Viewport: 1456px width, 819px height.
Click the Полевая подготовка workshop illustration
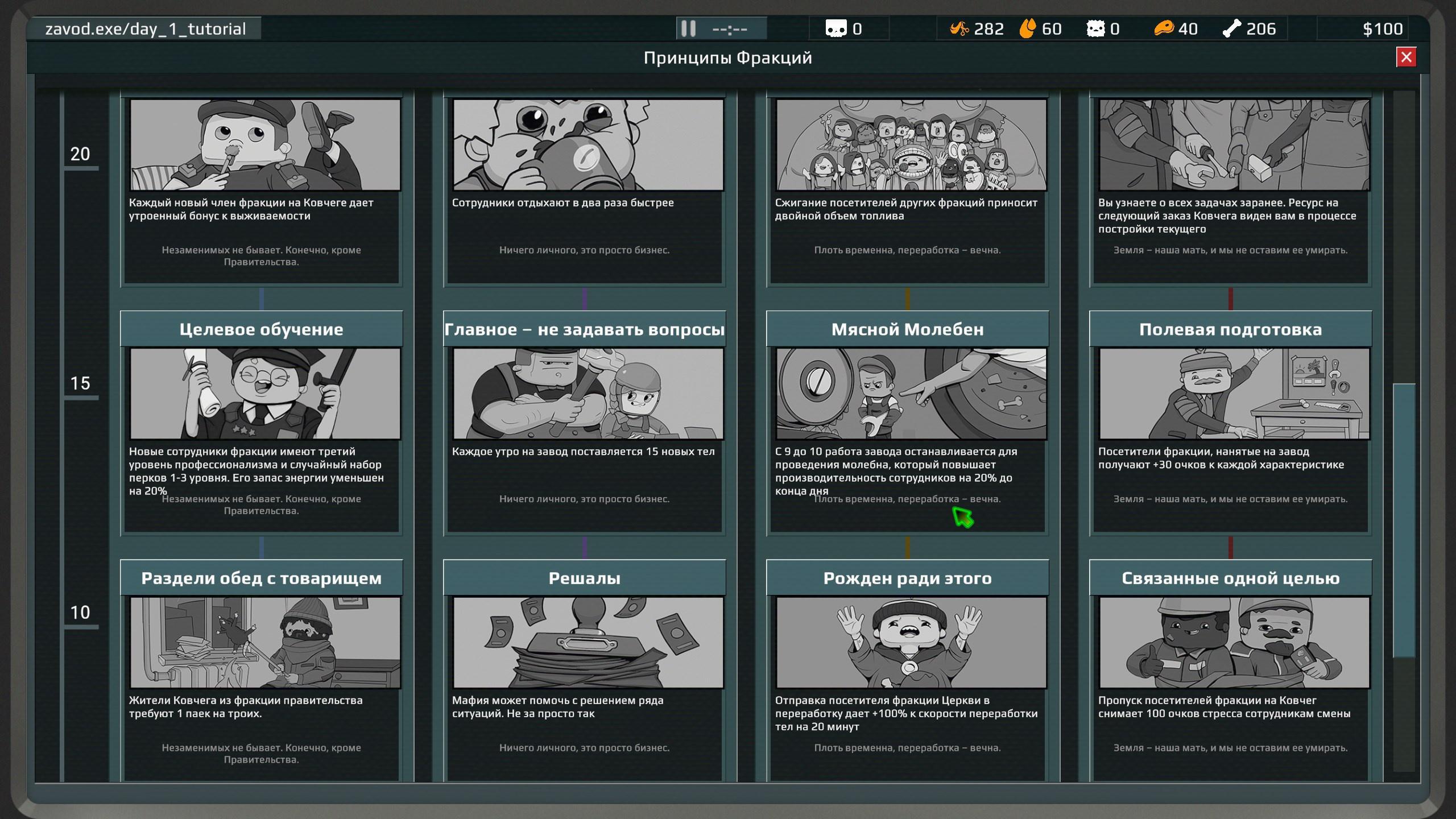pos(1234,394)
